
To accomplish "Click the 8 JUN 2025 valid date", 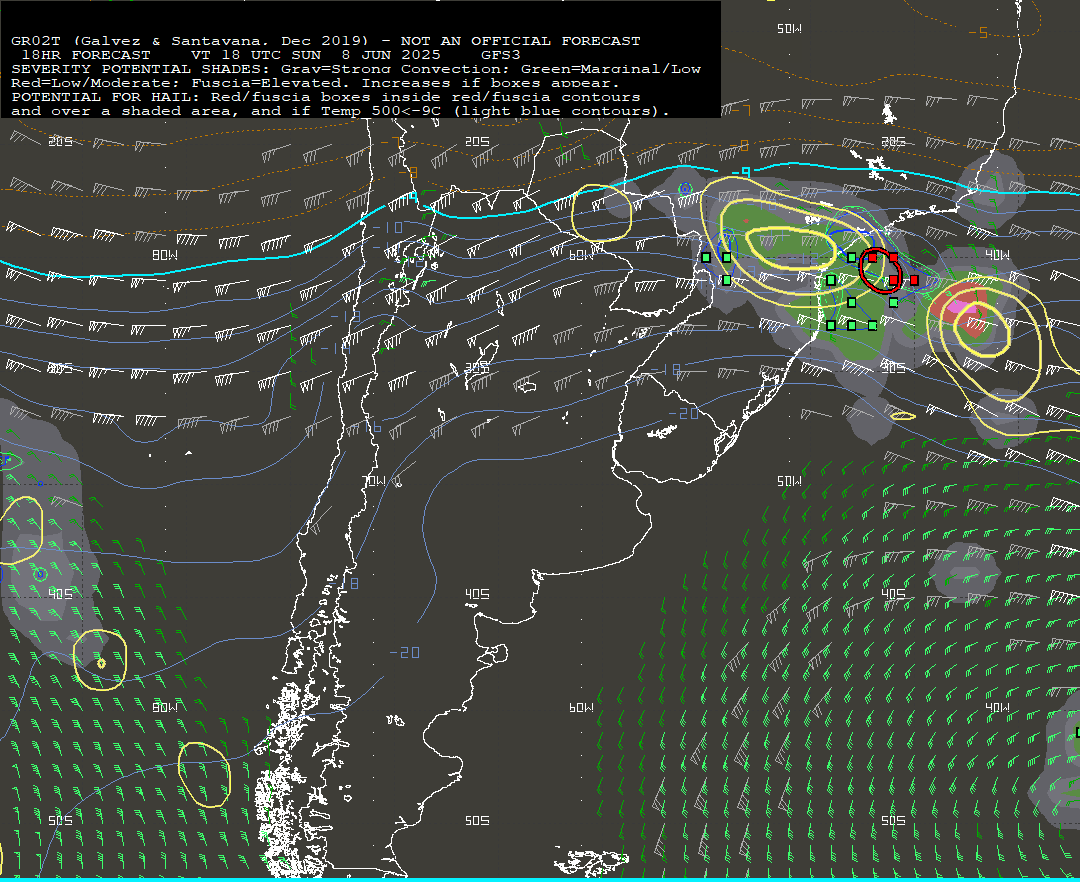I will (x=391, y=55).
